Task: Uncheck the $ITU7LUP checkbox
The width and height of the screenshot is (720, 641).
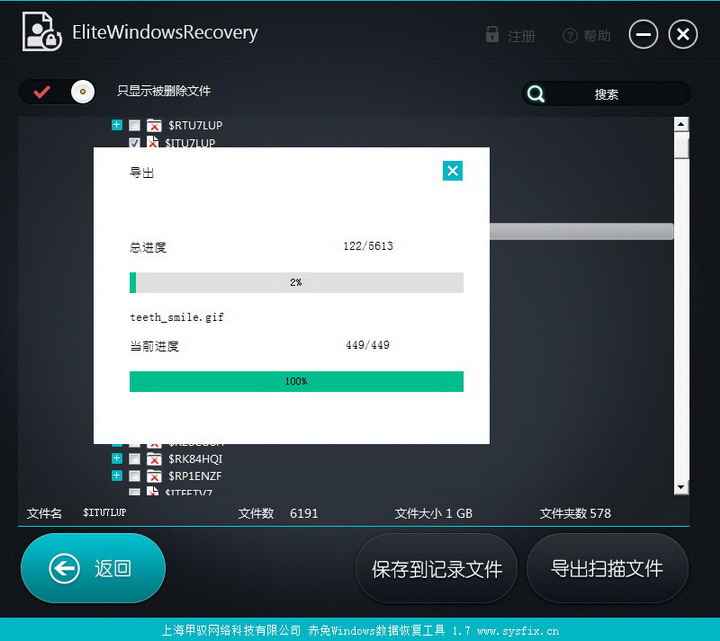Action: [135, 143]
